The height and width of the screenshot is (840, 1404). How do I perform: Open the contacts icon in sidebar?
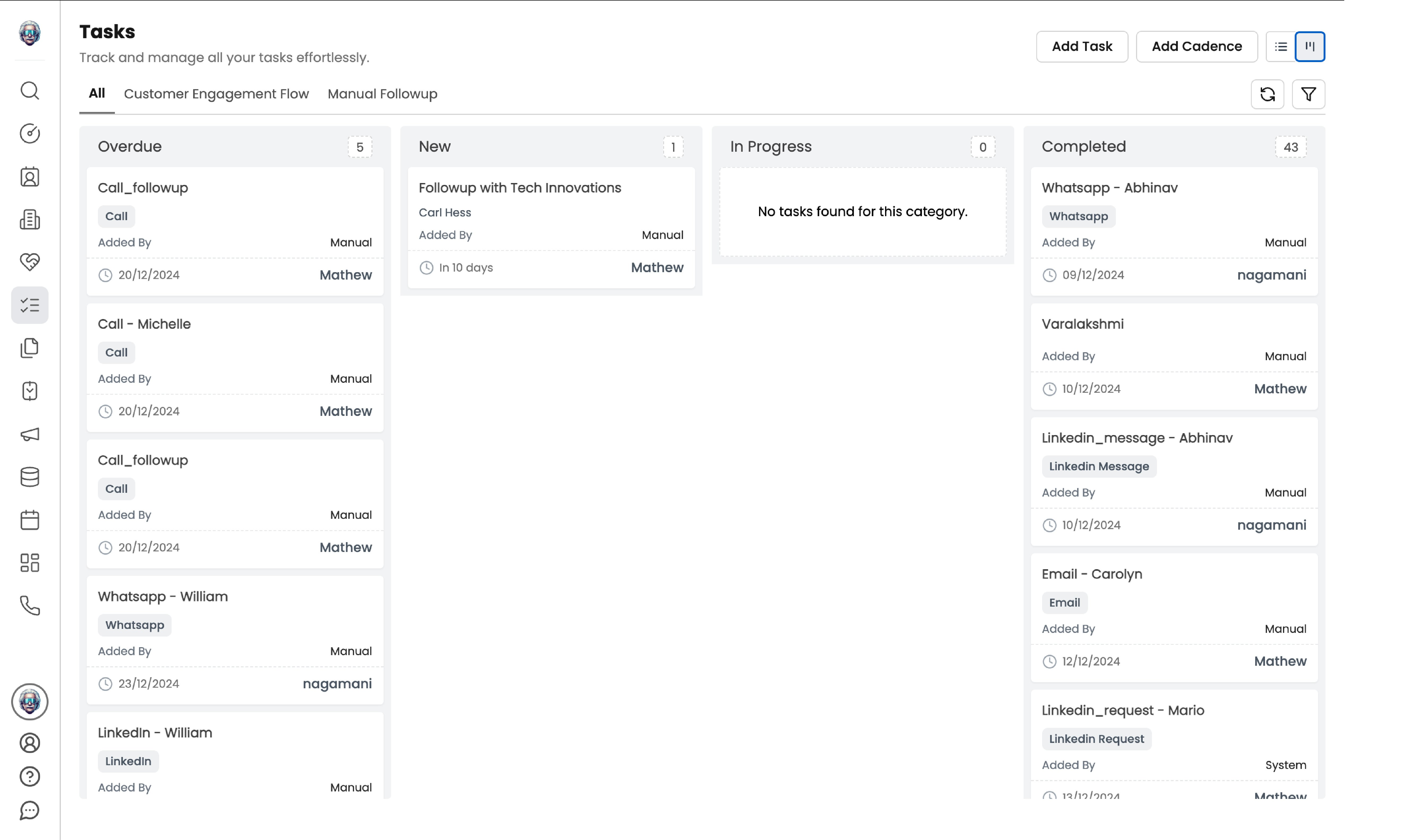[29, 177]
